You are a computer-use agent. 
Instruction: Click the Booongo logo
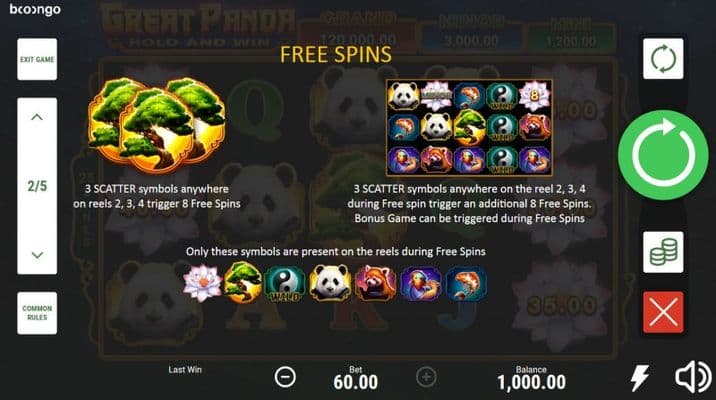[35, 10]
